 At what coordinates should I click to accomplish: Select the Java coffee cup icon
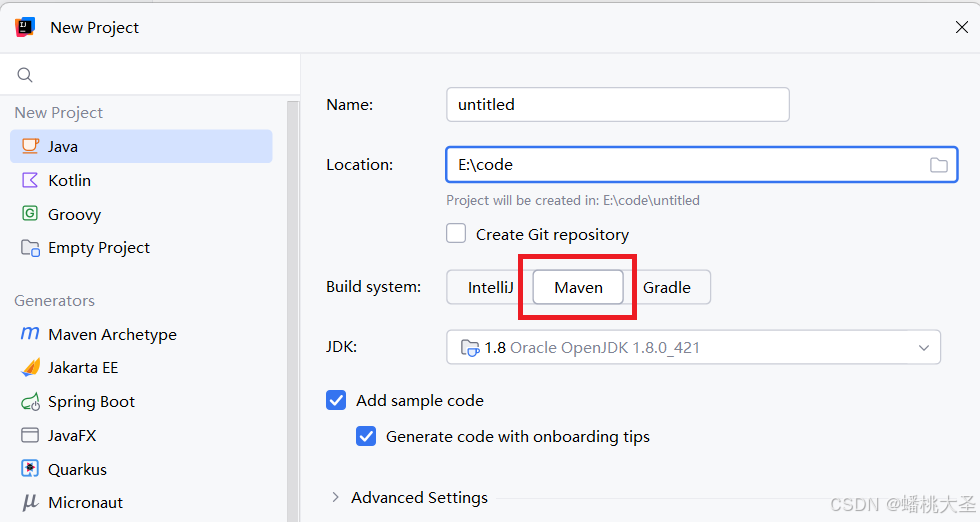tap(30, 146)
